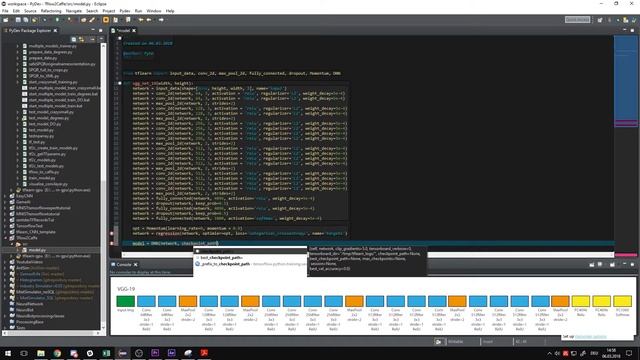Select the PyDev perspective icon at top right
This screenshot has width=640, height=360.
coord(625,20)
